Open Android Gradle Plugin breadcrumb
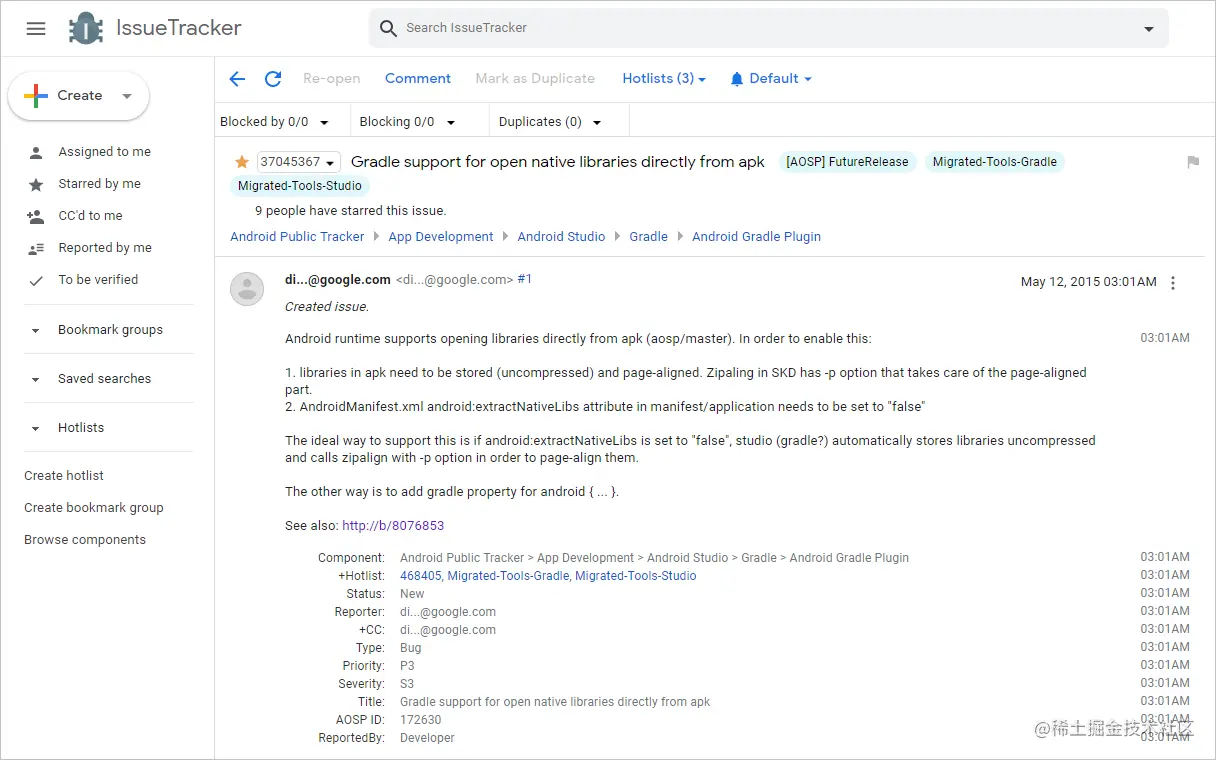 click(756, 237)
